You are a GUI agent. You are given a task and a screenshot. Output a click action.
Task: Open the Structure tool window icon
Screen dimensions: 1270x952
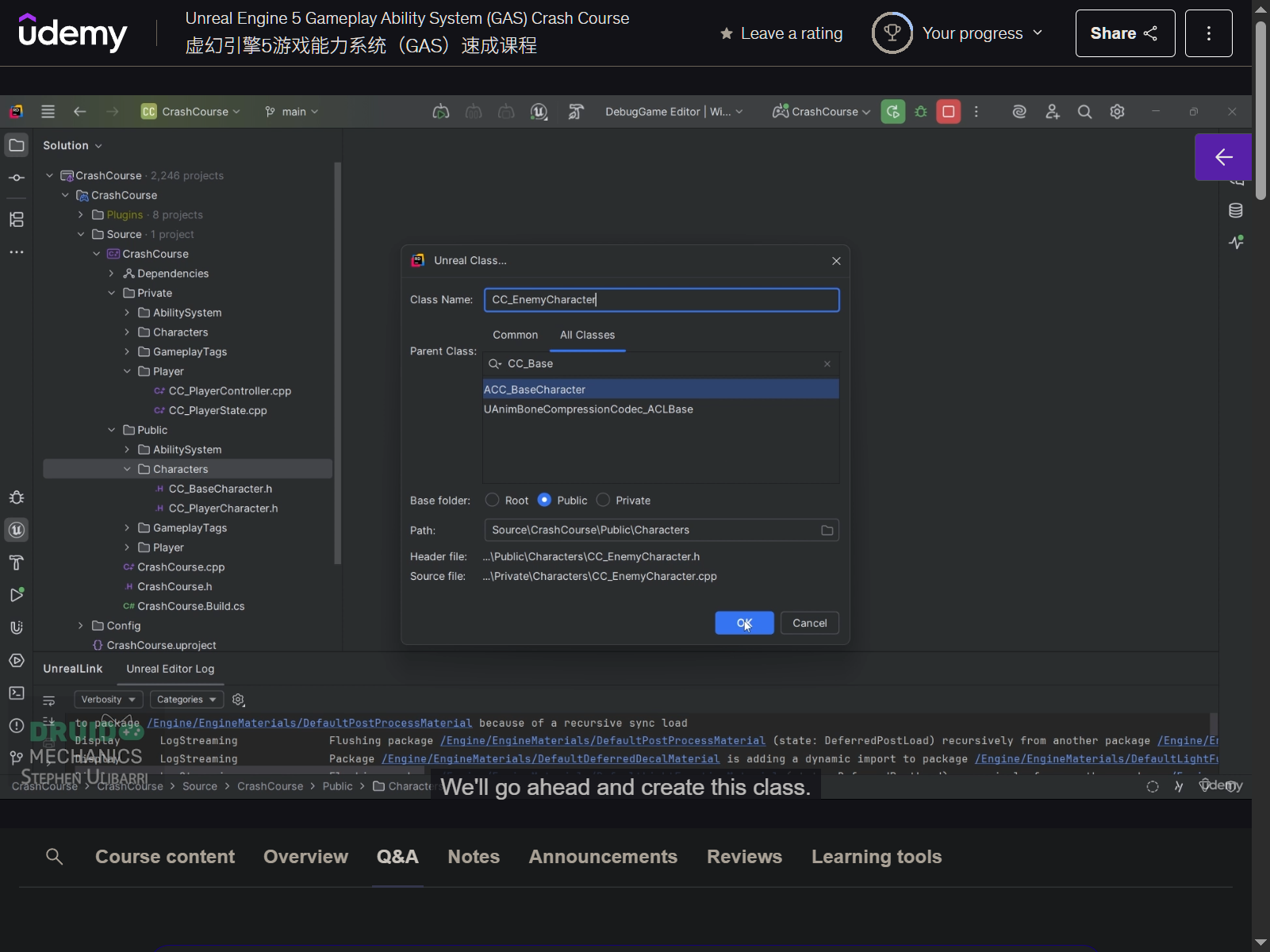[17, 219]
